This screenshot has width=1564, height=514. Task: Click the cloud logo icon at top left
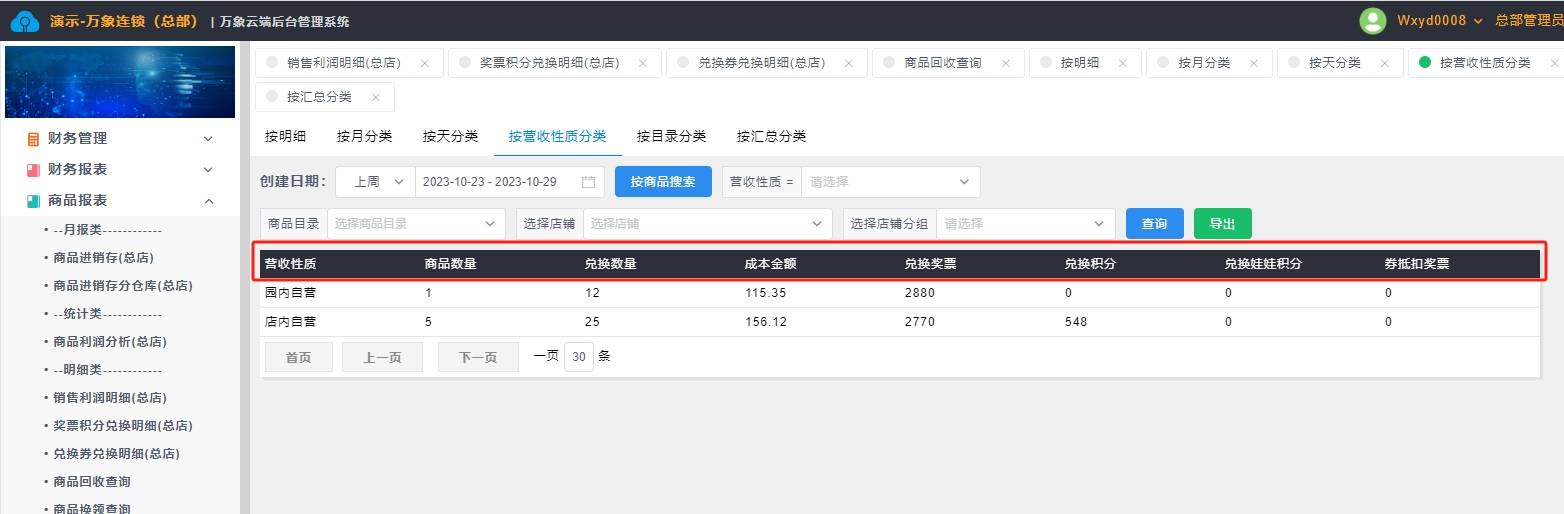point(25,21)
